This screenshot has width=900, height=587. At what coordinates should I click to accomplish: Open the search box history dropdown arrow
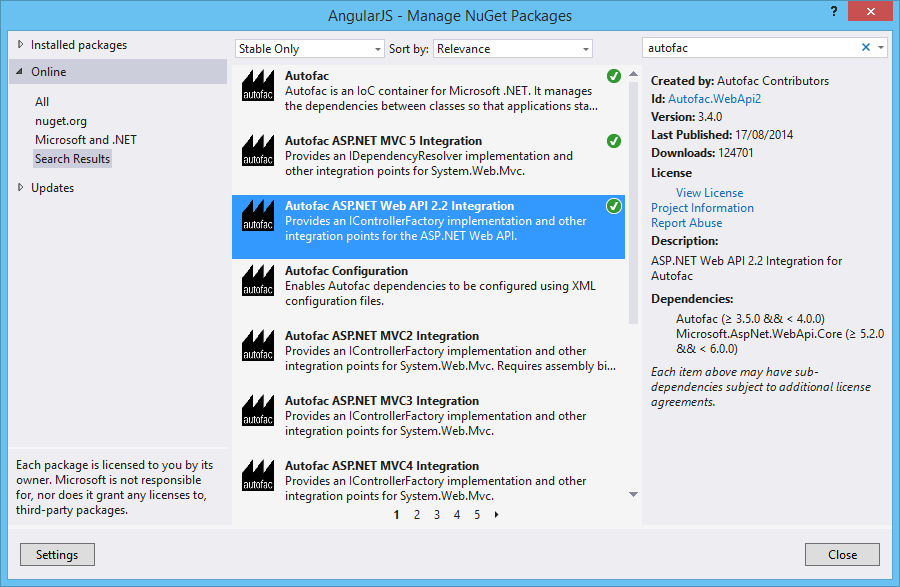coord(880,48)
